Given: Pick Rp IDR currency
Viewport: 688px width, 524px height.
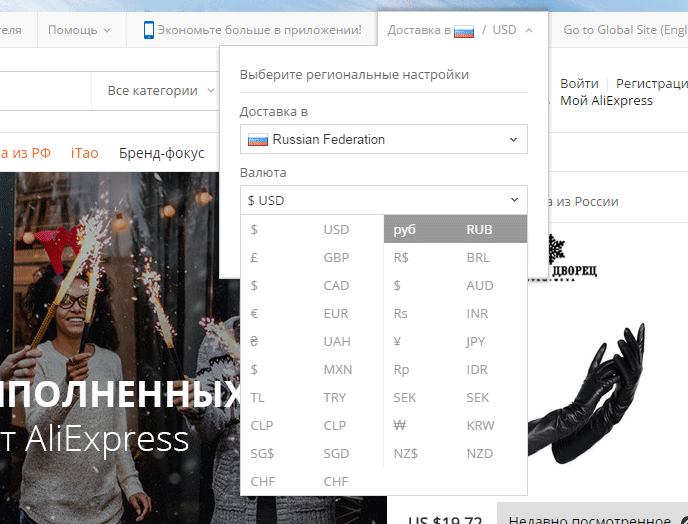Looking at the screenshot, I should click(x=455, y=370).
